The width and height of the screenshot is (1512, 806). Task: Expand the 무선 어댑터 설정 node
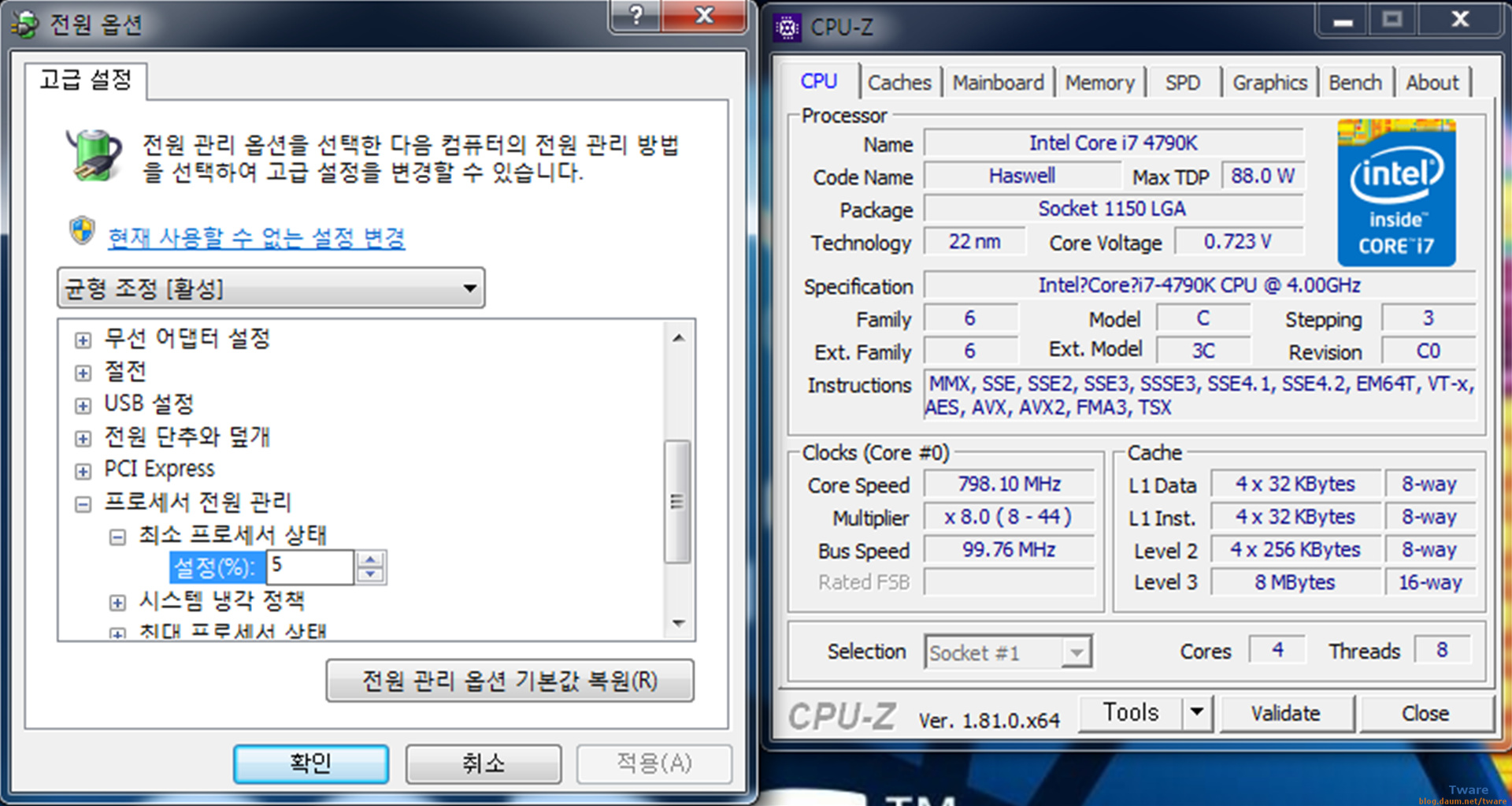tap(83, 340)
